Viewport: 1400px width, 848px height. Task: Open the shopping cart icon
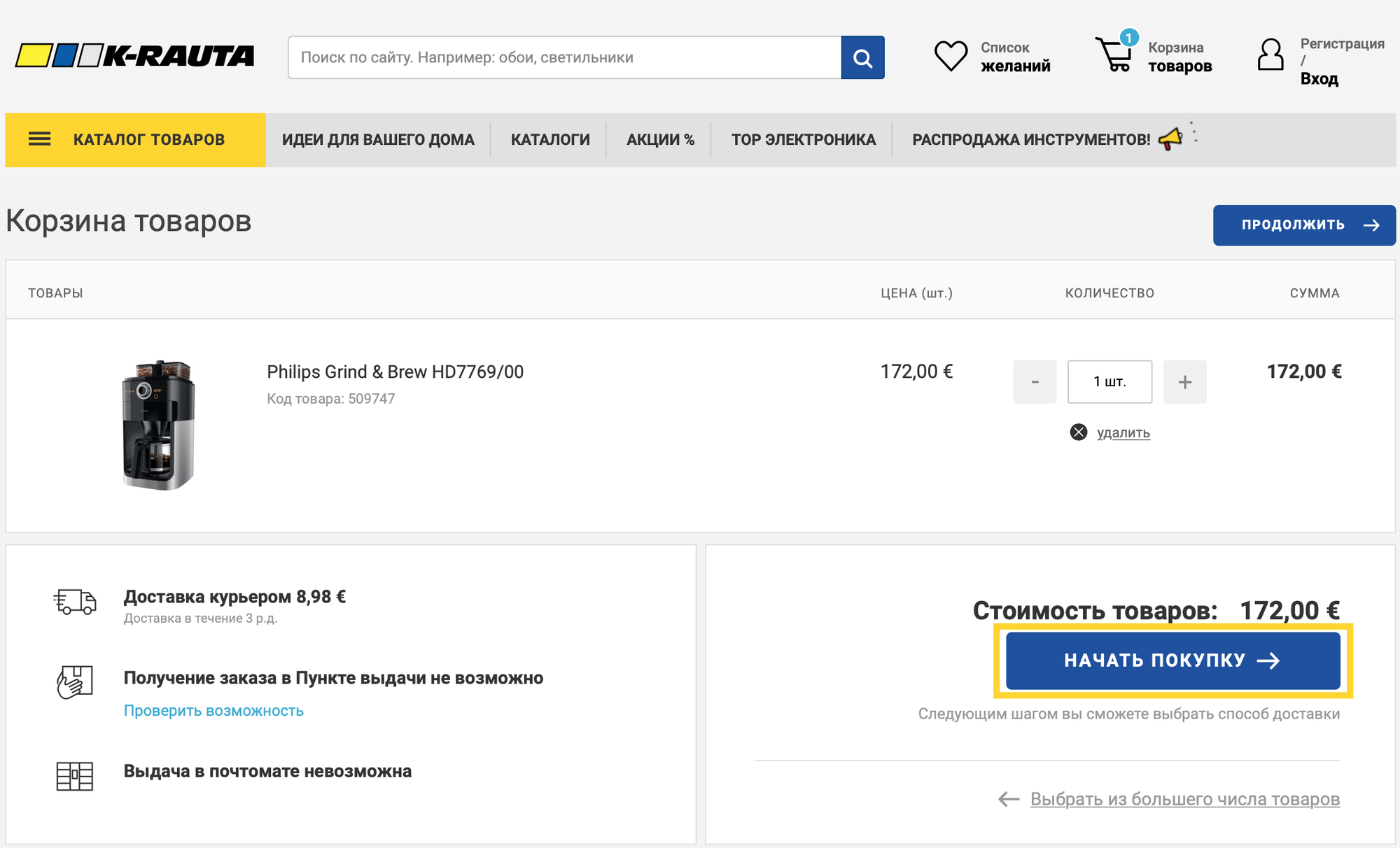click(1113, 55)
